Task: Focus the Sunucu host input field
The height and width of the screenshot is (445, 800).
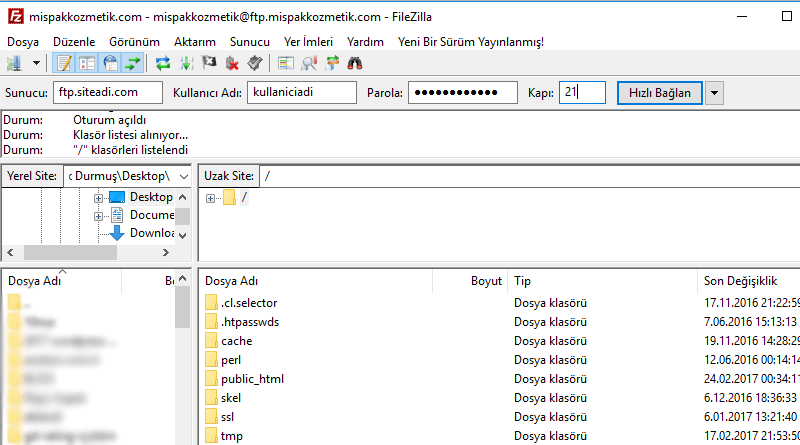Action: (108, 92)
